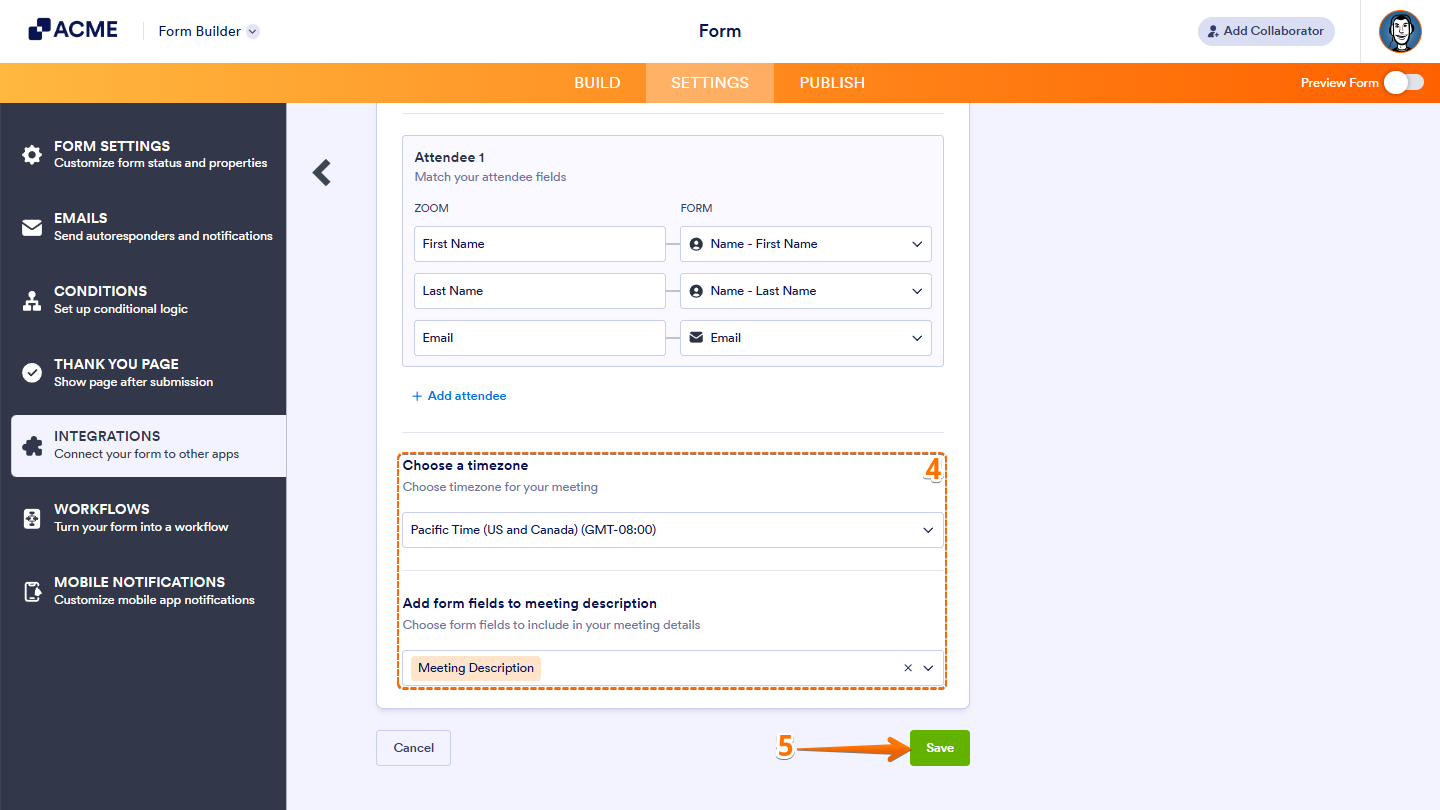The image size is (1440, 810).
Task: Click the Add attendee link
Action: (x=459, y=396)
